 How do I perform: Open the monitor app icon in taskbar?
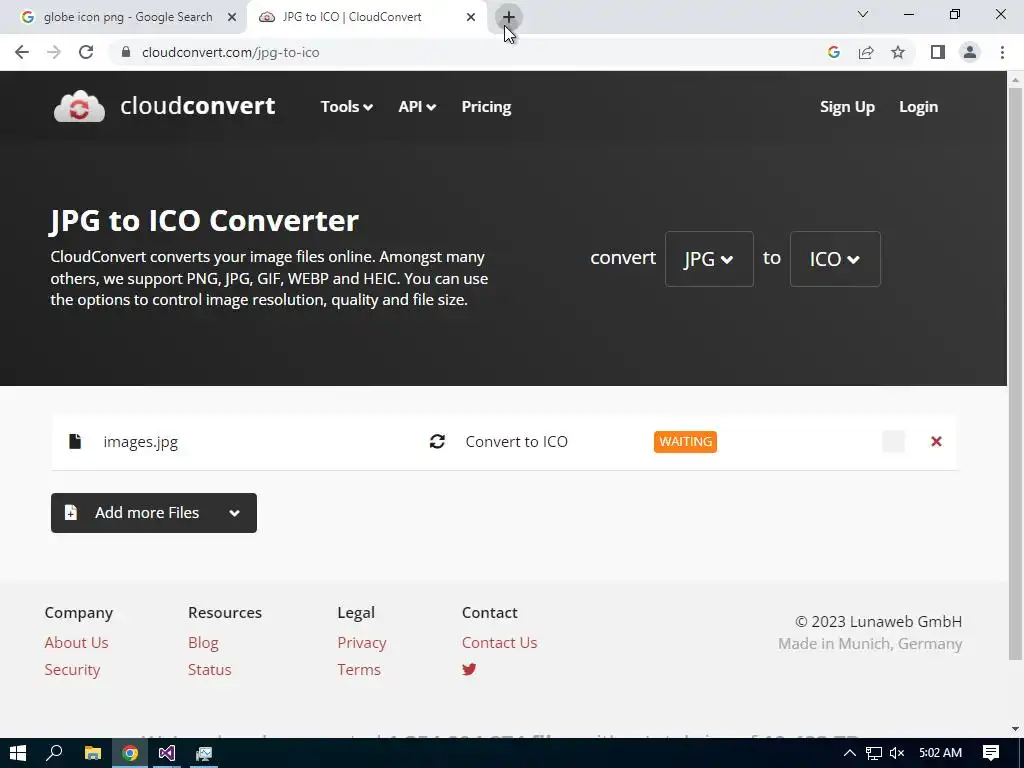(x=204, y=753)
